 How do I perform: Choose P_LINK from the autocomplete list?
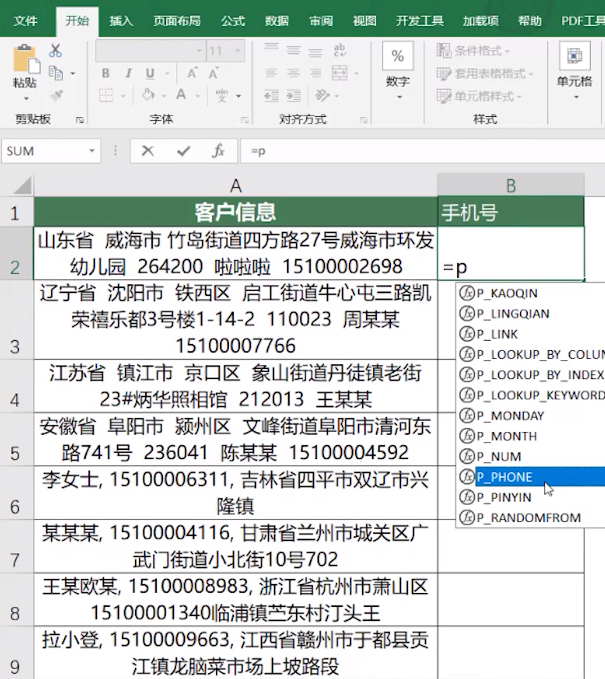click(531, 334)
